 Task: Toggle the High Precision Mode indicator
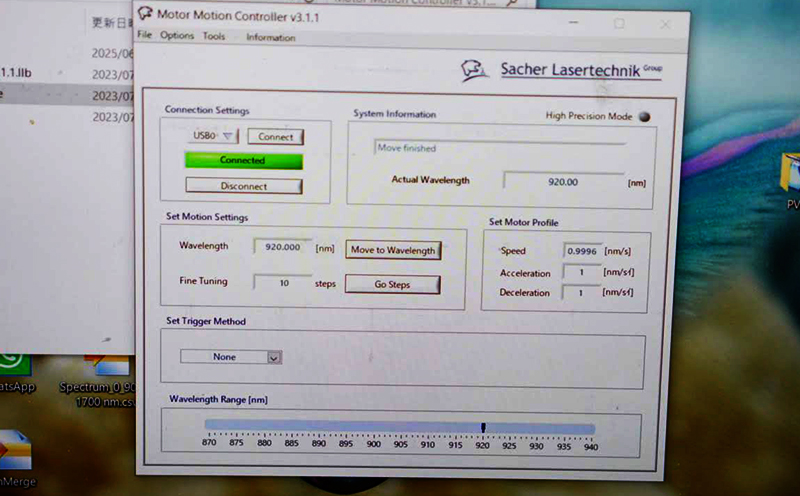click(x=644, y=116)
